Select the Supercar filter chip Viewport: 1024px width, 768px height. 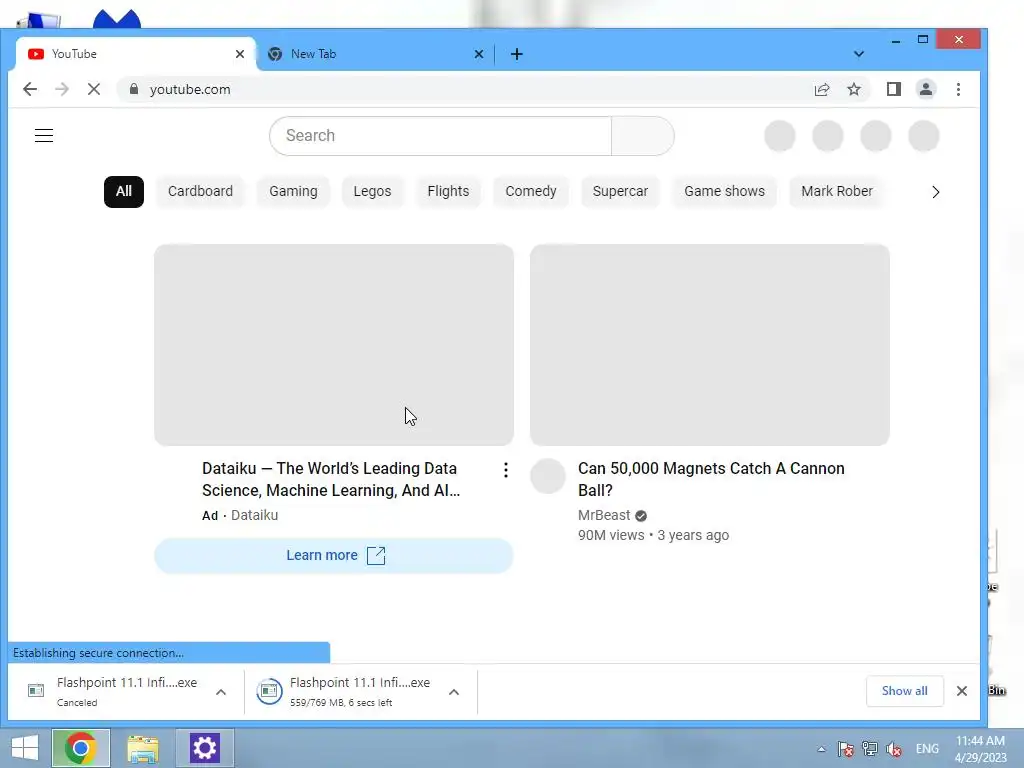(x=620, y=191)
